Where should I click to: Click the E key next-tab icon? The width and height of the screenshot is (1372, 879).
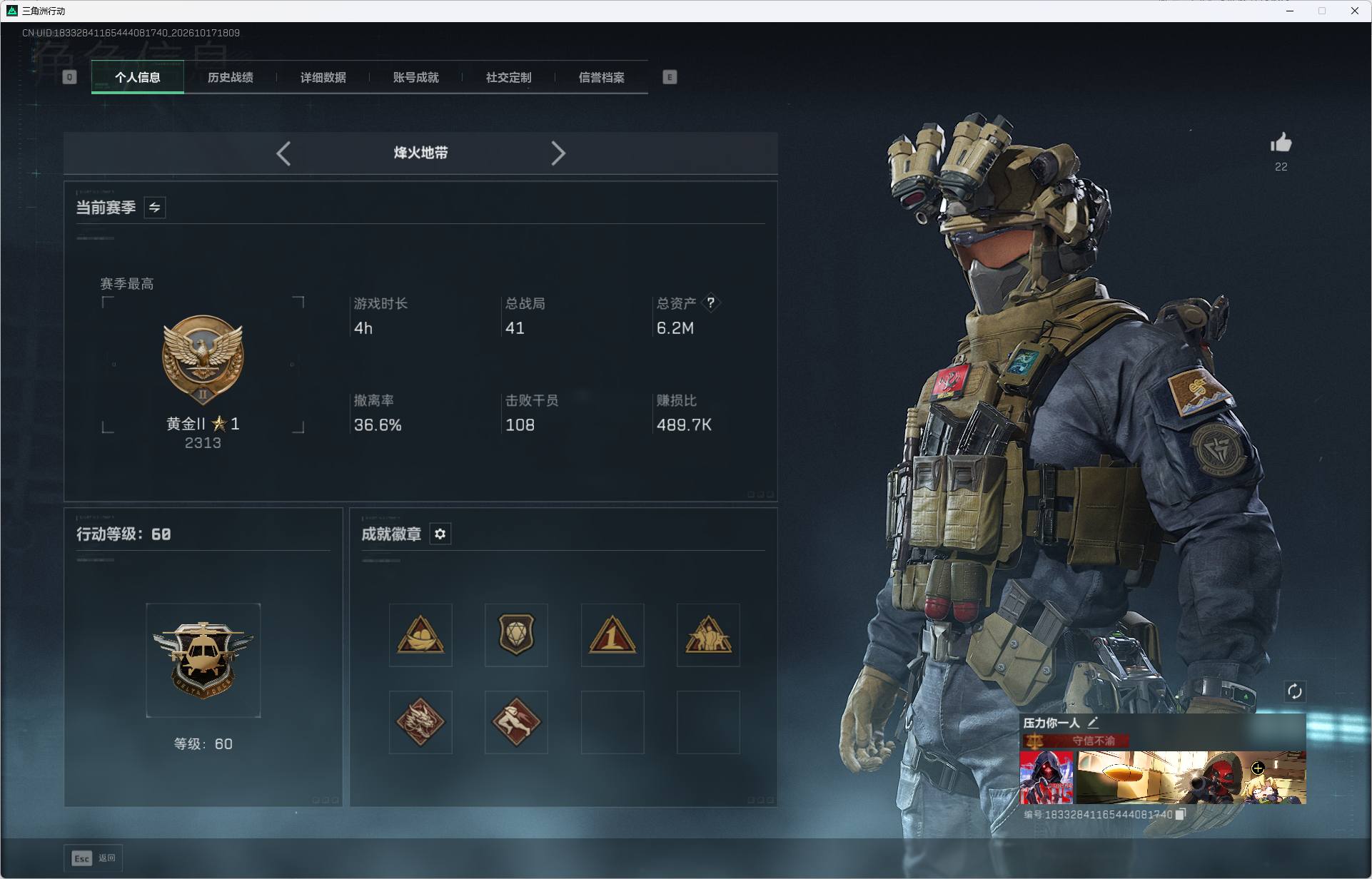pyautogui.click(x=670, y=77)
